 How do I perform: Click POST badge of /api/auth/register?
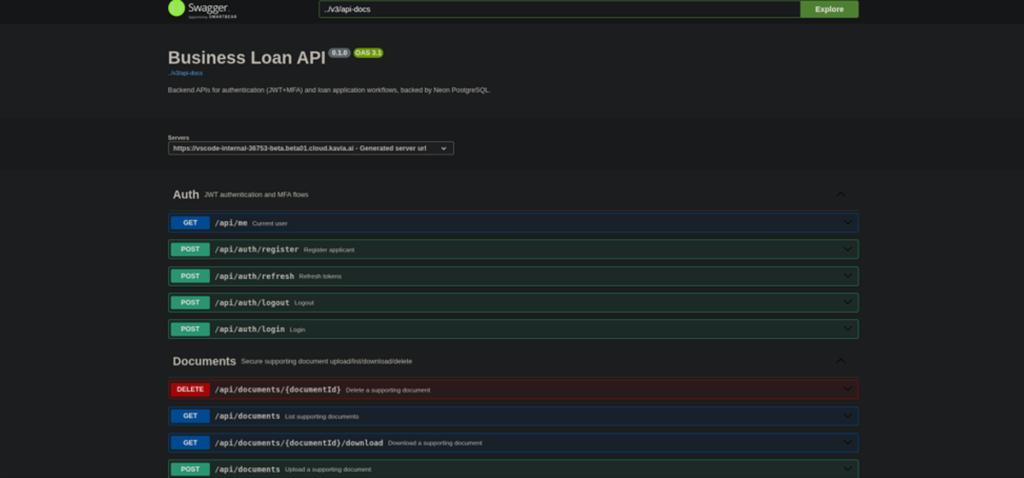(190, 249)
